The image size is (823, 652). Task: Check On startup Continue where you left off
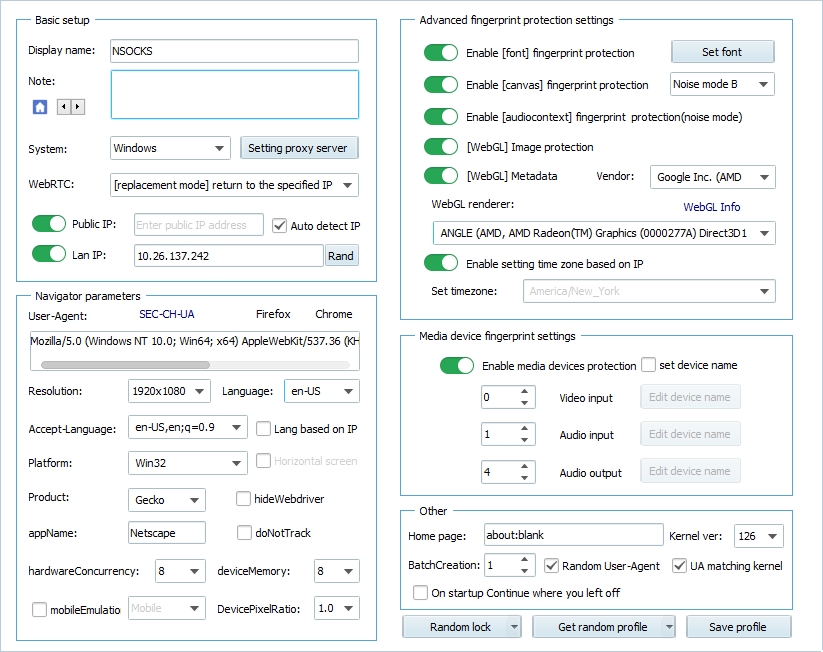click(420, 593)
